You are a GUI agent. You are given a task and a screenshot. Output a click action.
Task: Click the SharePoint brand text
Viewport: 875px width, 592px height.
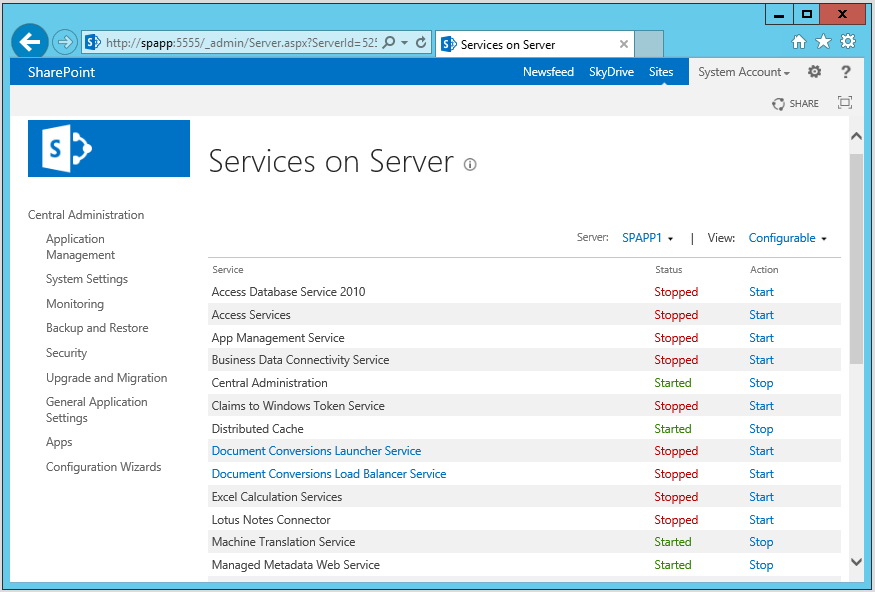pos(61,72)
